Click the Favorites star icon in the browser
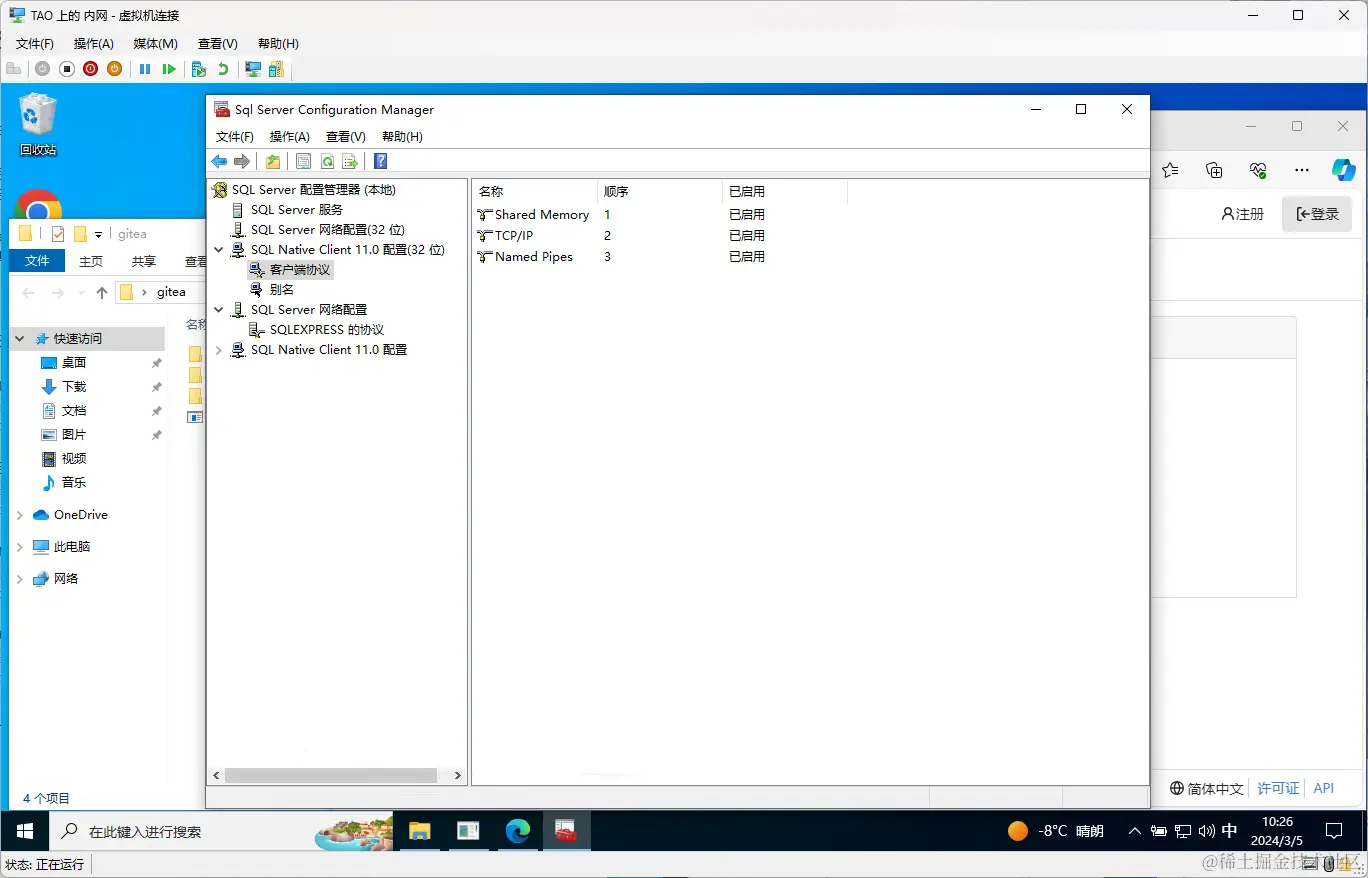The image size is (1368, 878). (x=1170, y=170)
